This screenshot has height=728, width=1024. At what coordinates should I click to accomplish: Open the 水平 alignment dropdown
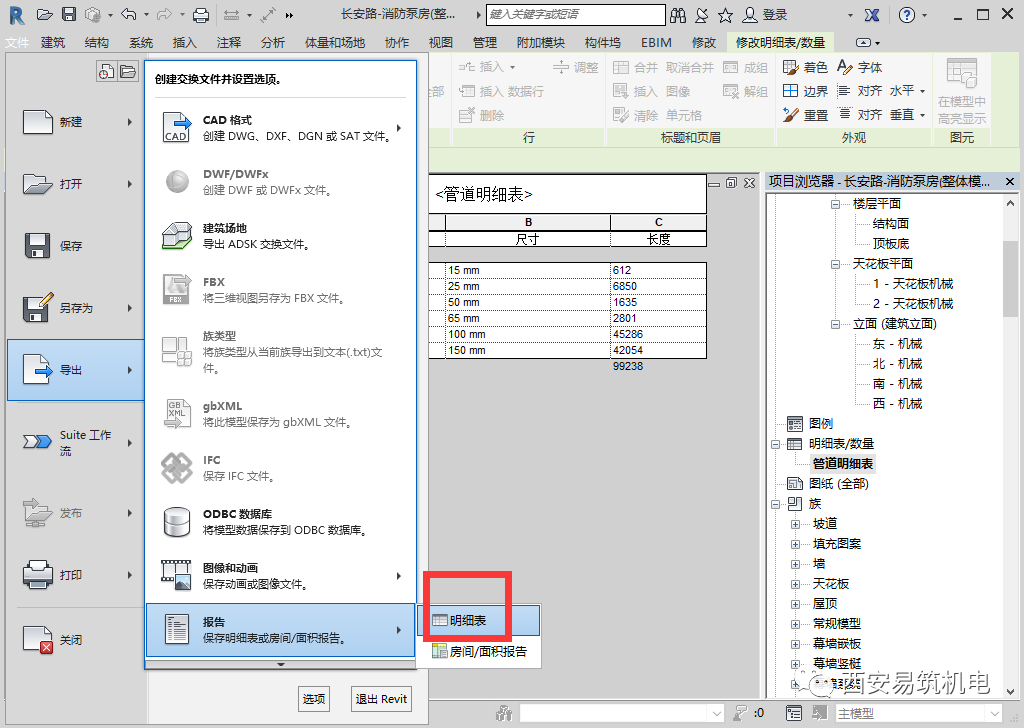tap(923, 91)
